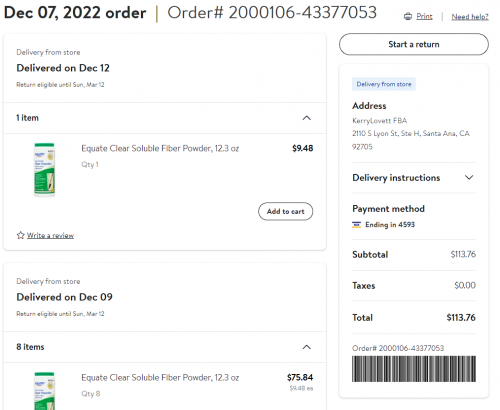
Task: Click the first Equate Clear Soluble Fiber Powder title
Action: point(160,148)
